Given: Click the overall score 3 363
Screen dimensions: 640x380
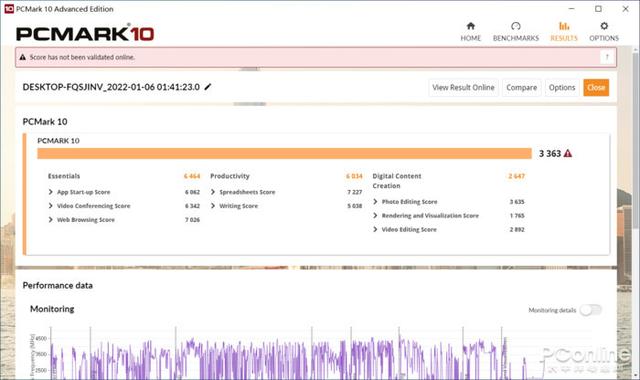Looking at the screenshot, I should point(550,153).
